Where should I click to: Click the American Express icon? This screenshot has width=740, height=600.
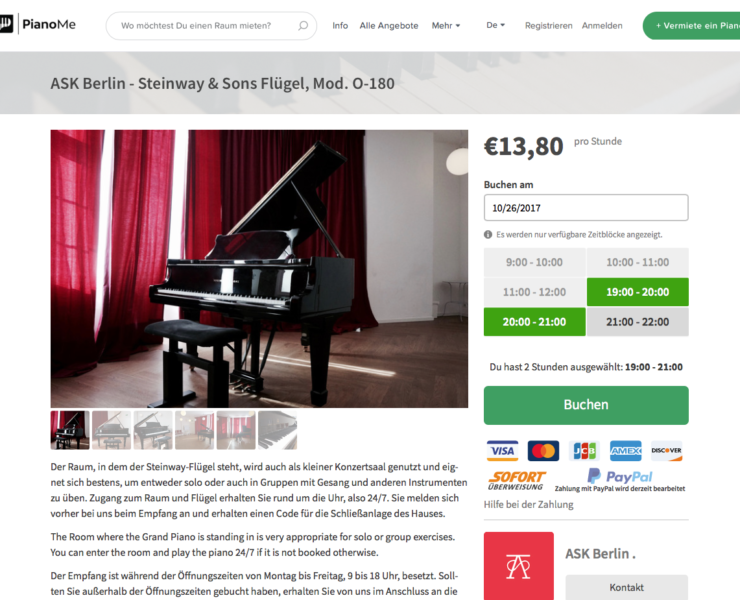[x=625, y=451]
